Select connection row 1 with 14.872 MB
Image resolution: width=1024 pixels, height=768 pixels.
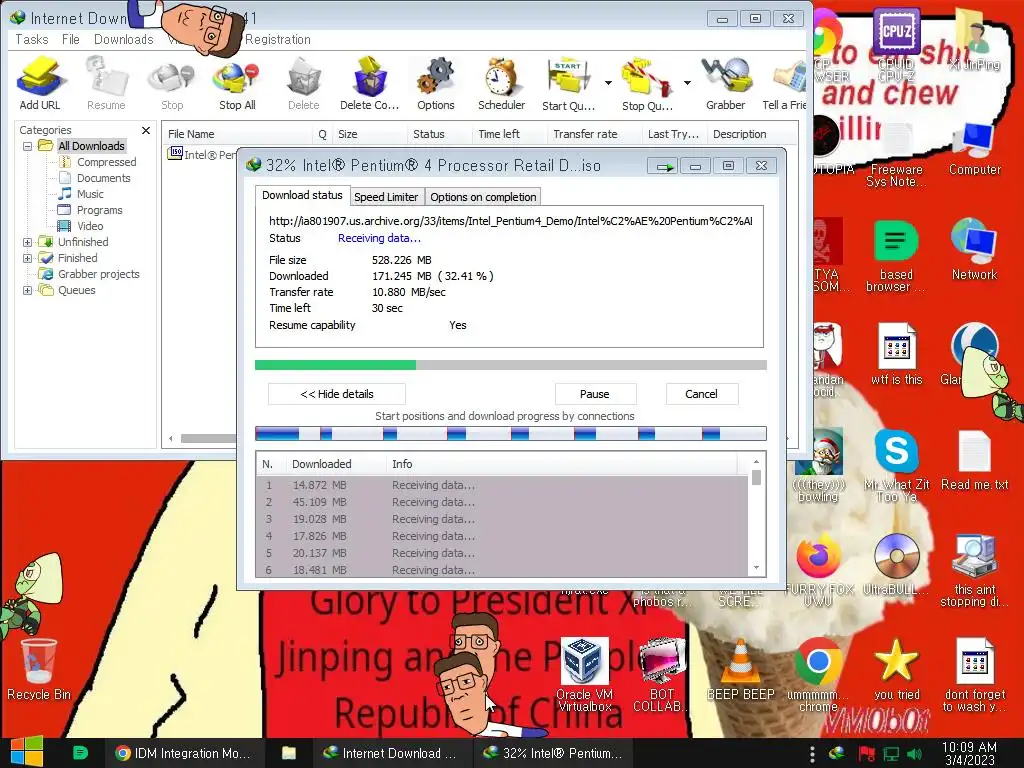[502, 485]
